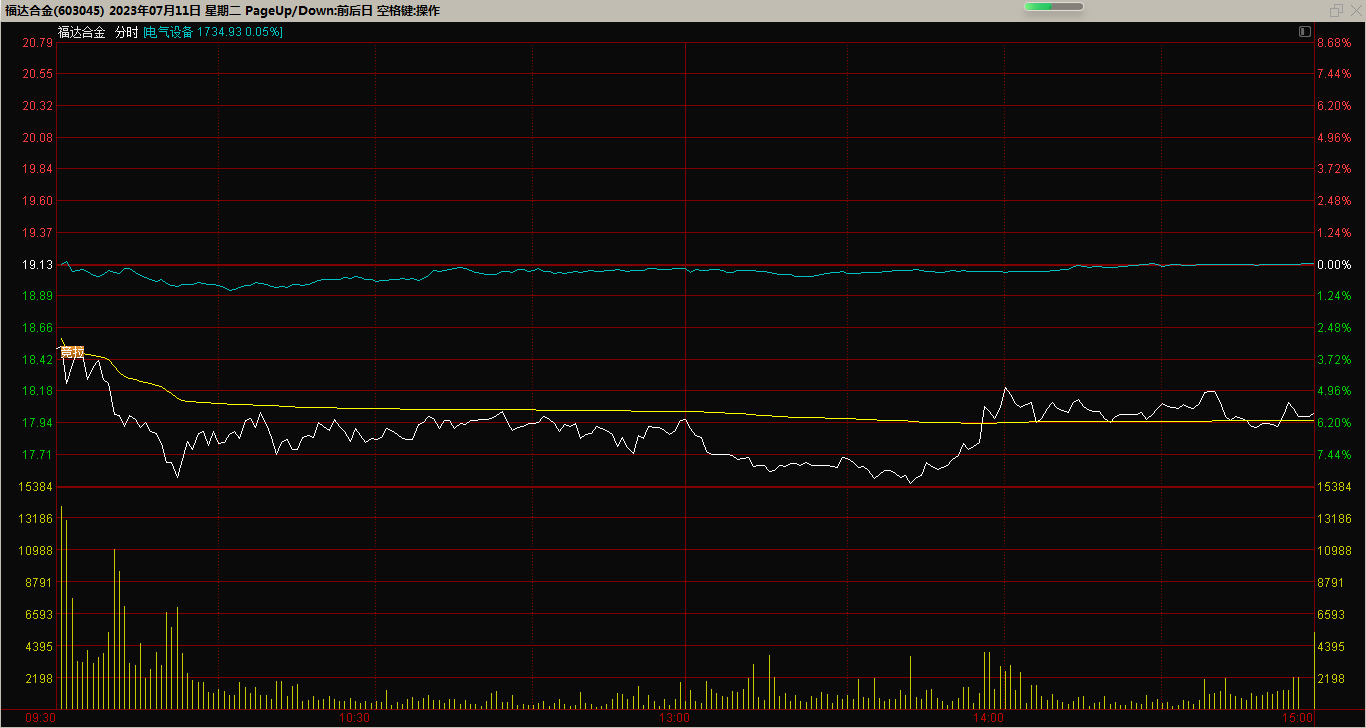Click the 10:30 time axis label
This screenshot has width=1366, height=728.
click(x=355, y=718)
